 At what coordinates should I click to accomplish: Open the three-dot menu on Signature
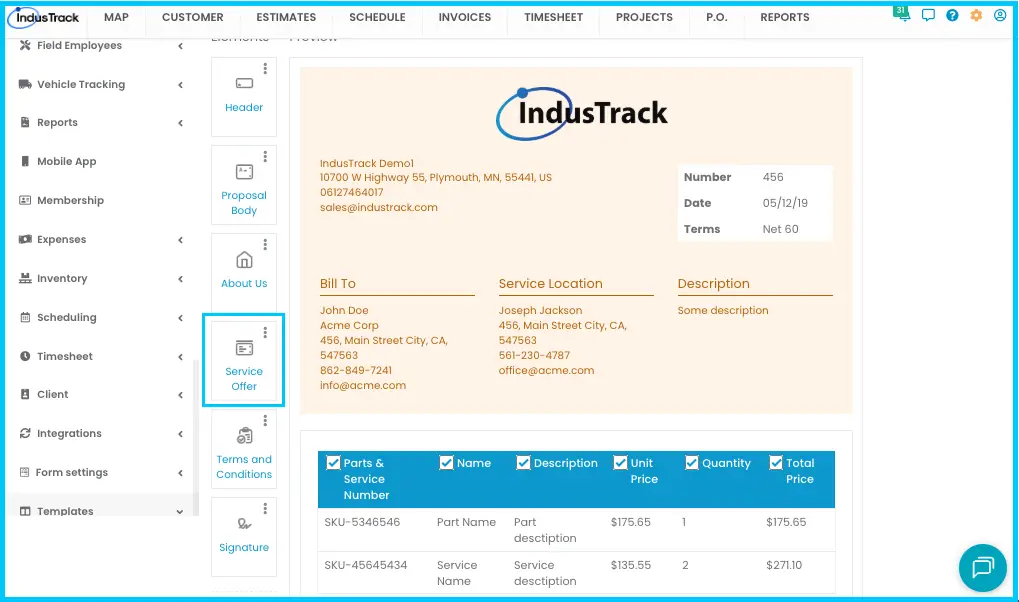click(265, 508)
